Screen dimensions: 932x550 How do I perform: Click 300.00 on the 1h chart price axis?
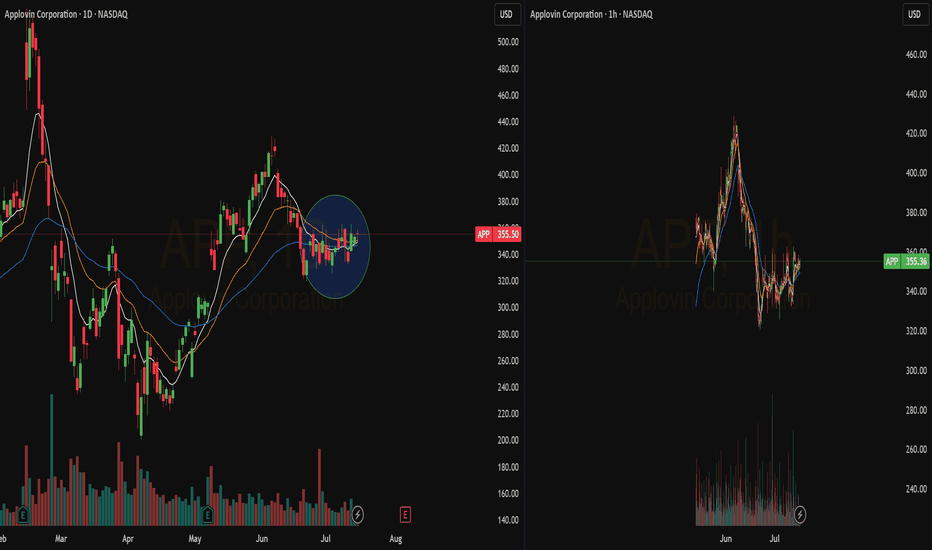916,370
